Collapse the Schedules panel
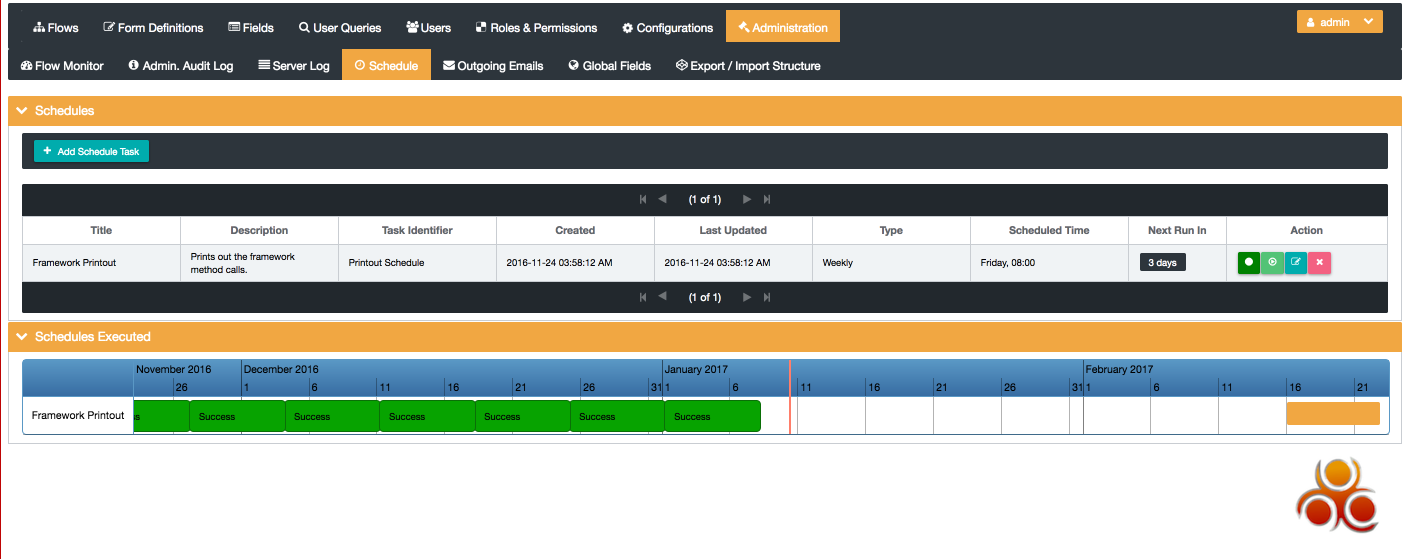 coord(21,110)
